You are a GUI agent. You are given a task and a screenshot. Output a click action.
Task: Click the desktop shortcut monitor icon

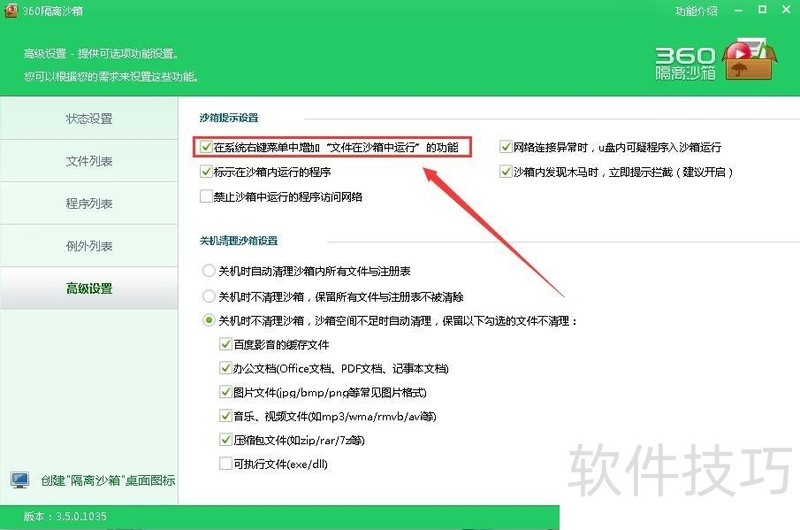(19, 481)
